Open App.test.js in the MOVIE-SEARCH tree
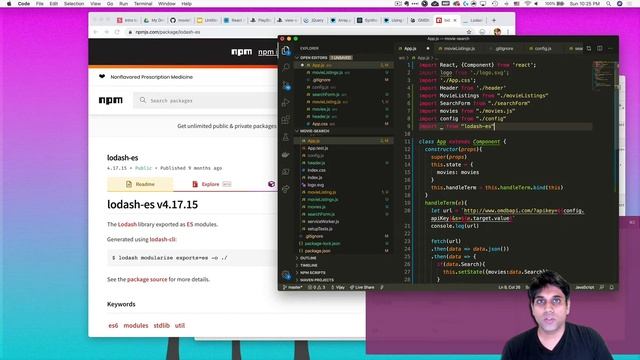 point(318,148)
